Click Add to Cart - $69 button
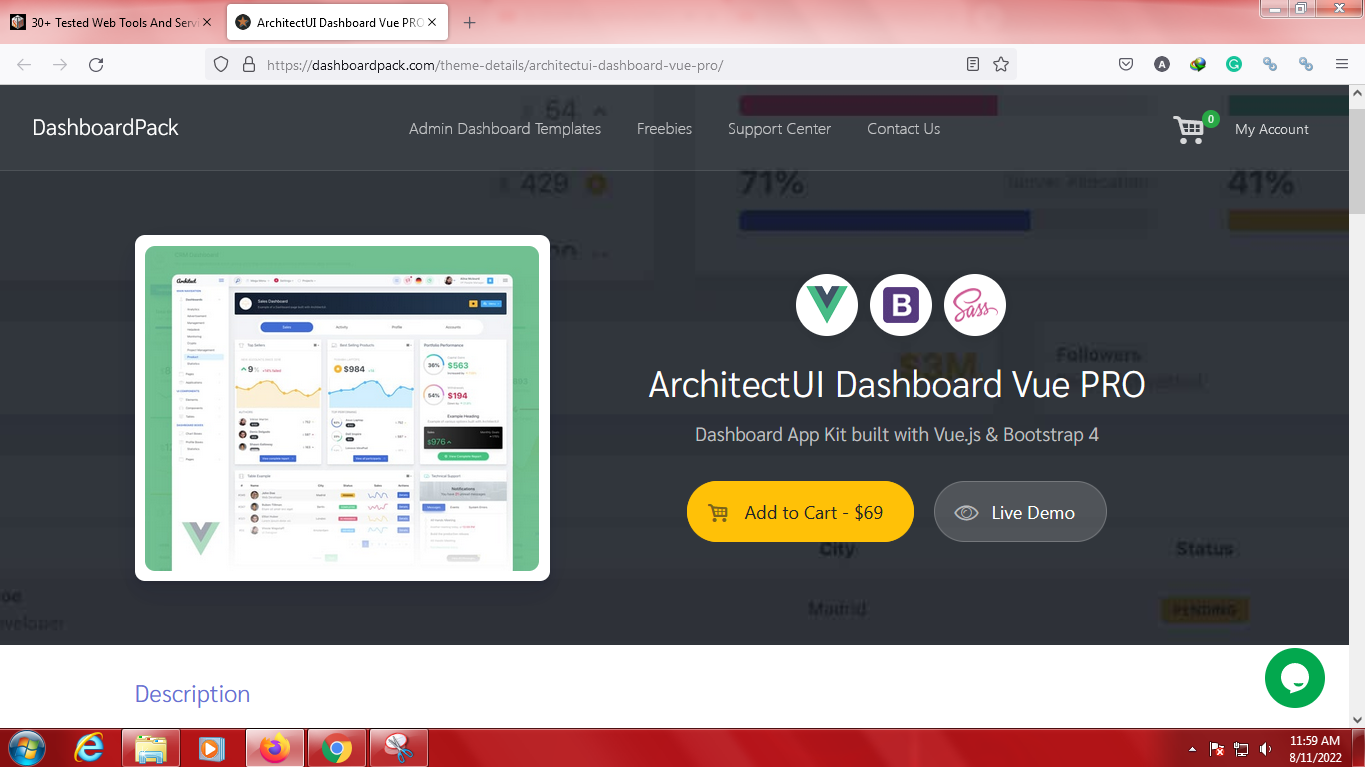This screenshot has width=1365, height=767. point(800,512)
